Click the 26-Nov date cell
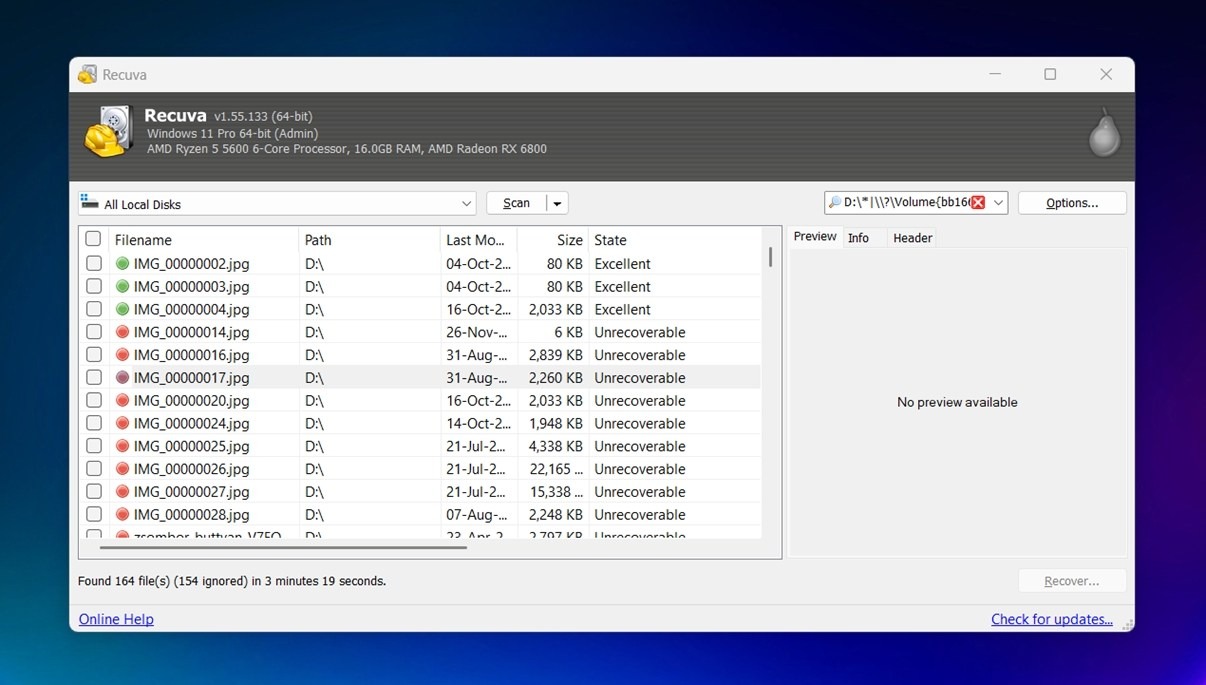1206x685 pixels. tap(478, 332)
